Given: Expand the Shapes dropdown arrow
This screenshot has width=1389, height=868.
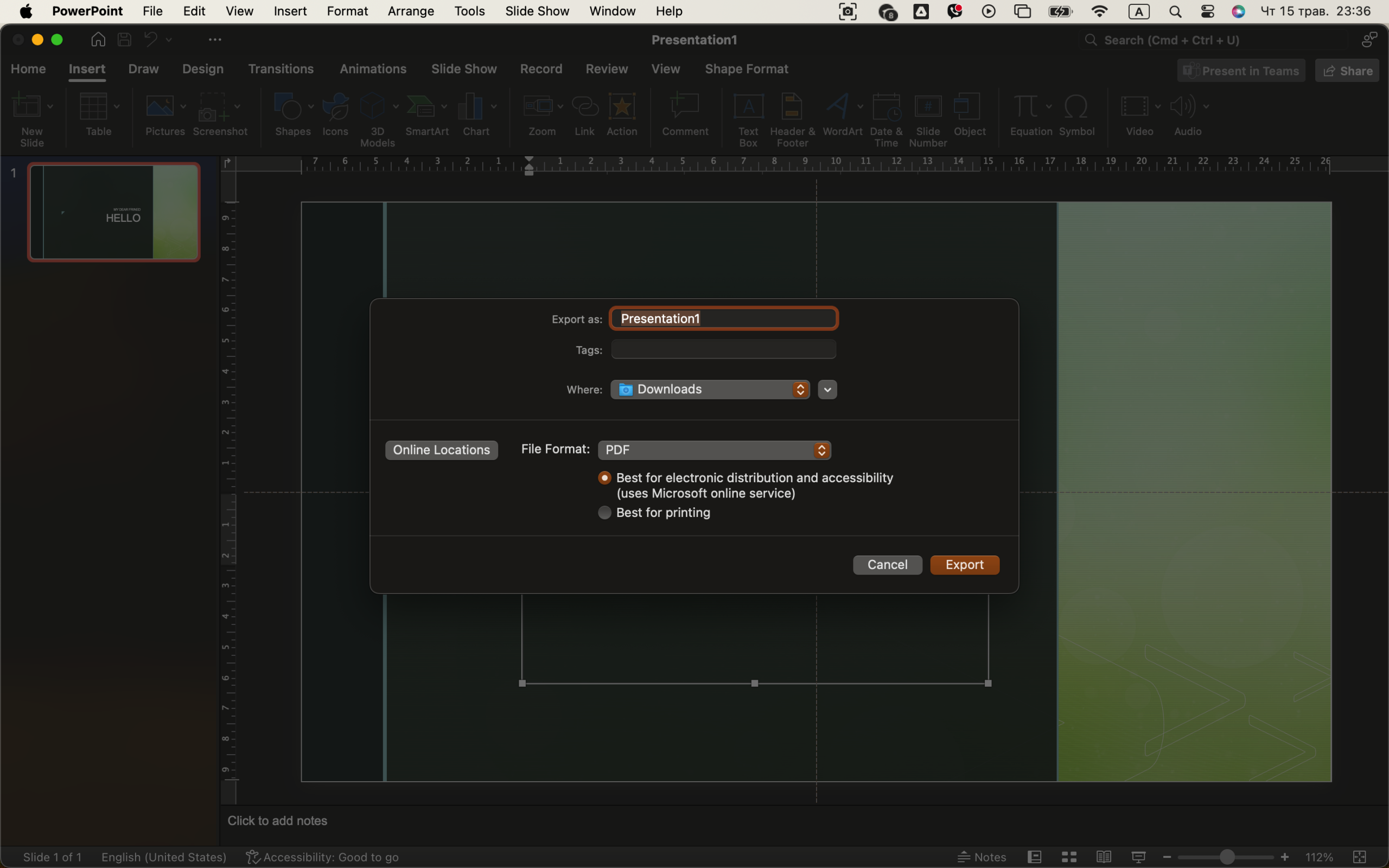Looking at the screenshot, I should tap(311, 106).
